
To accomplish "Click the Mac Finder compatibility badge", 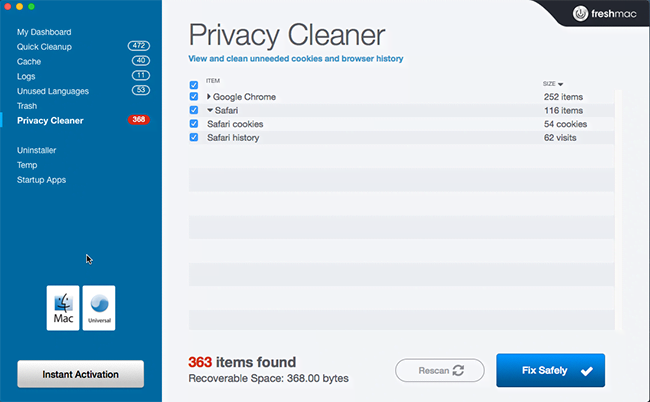I will click(x=63, y=308).
